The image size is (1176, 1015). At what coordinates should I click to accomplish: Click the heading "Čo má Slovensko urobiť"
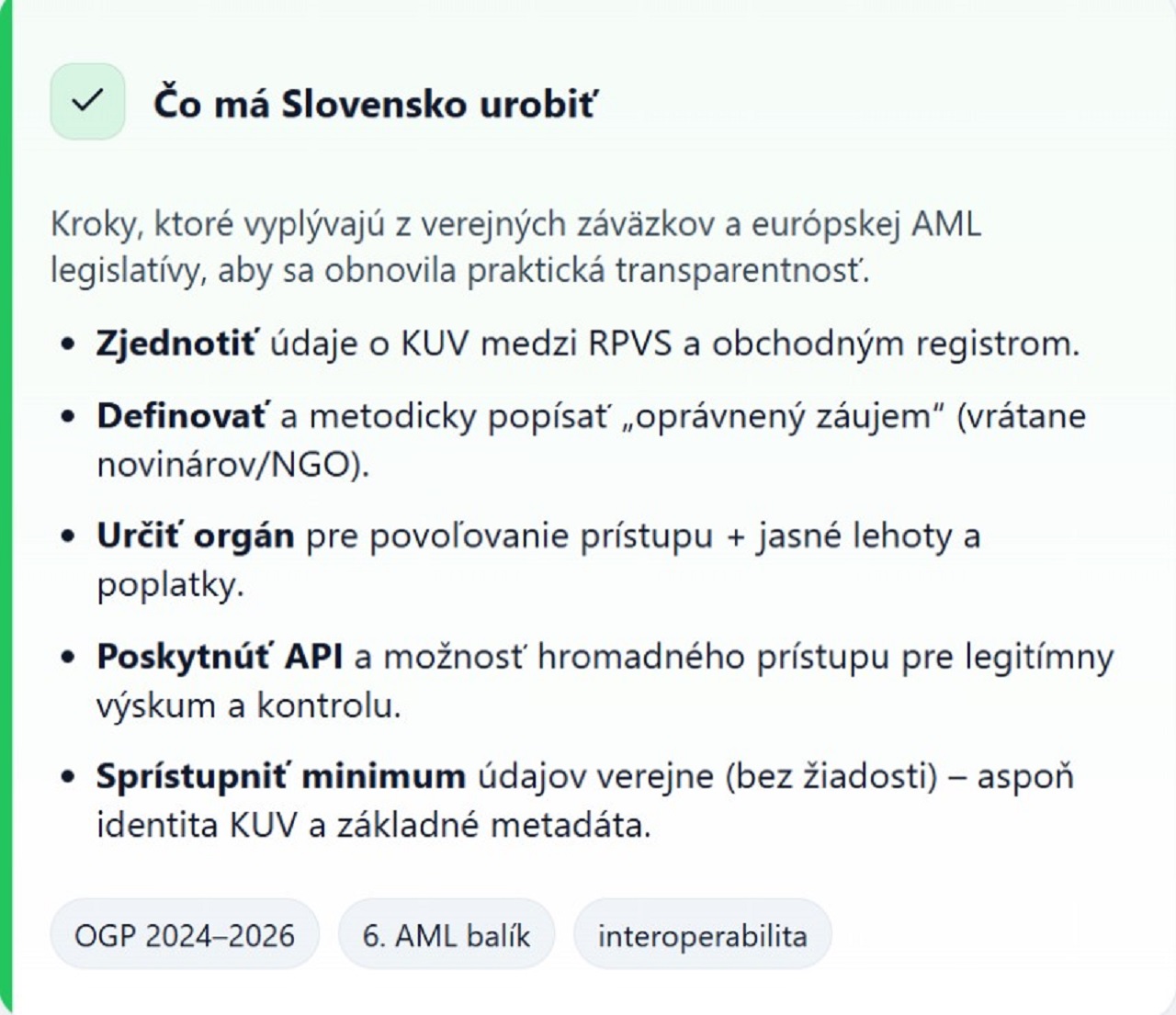pyautogui.click(x=374, y=104)
